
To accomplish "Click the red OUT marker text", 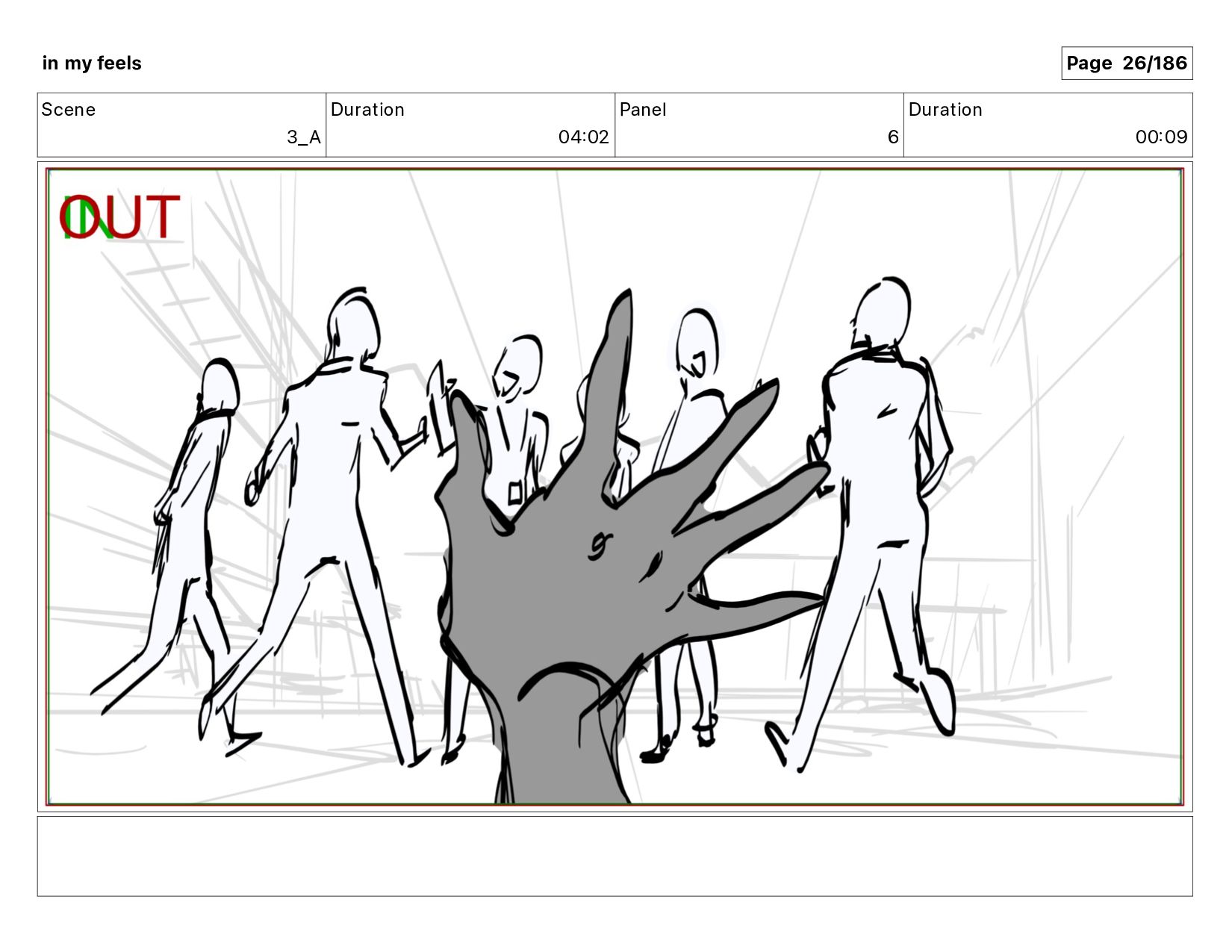I will click(120, 217).
